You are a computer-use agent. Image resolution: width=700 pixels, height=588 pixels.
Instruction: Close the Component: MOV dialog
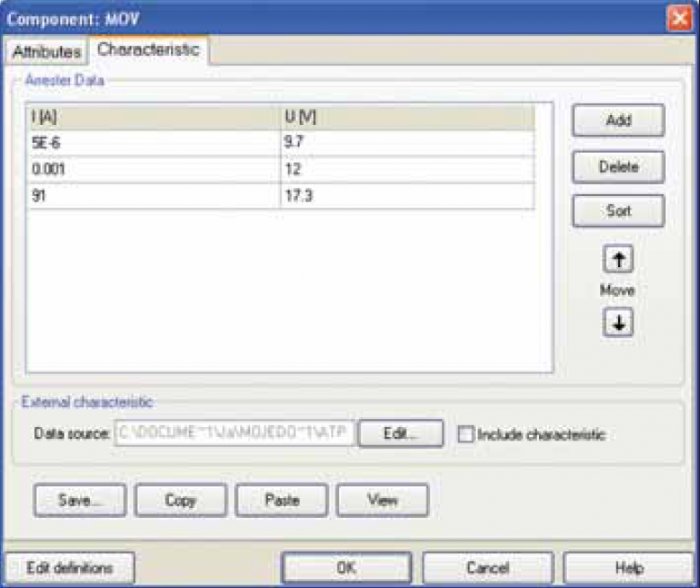679,19
